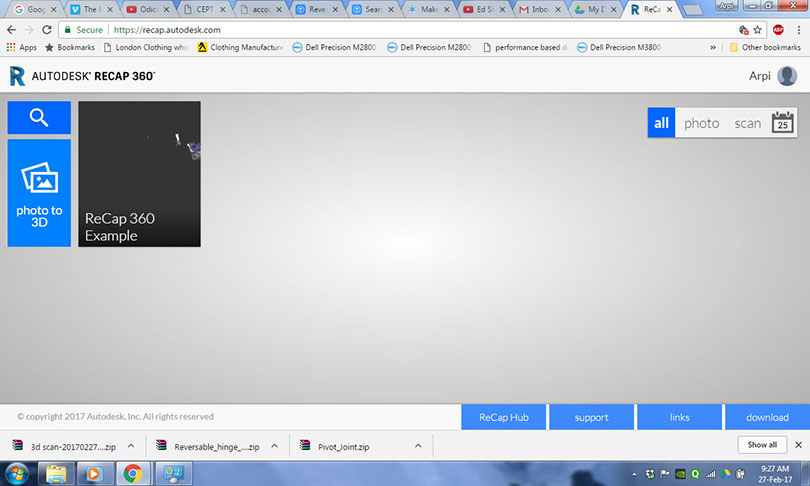Open Arpi user profile avatar
The width and height of the screenshot is (810, 486).
click(787, 76)
